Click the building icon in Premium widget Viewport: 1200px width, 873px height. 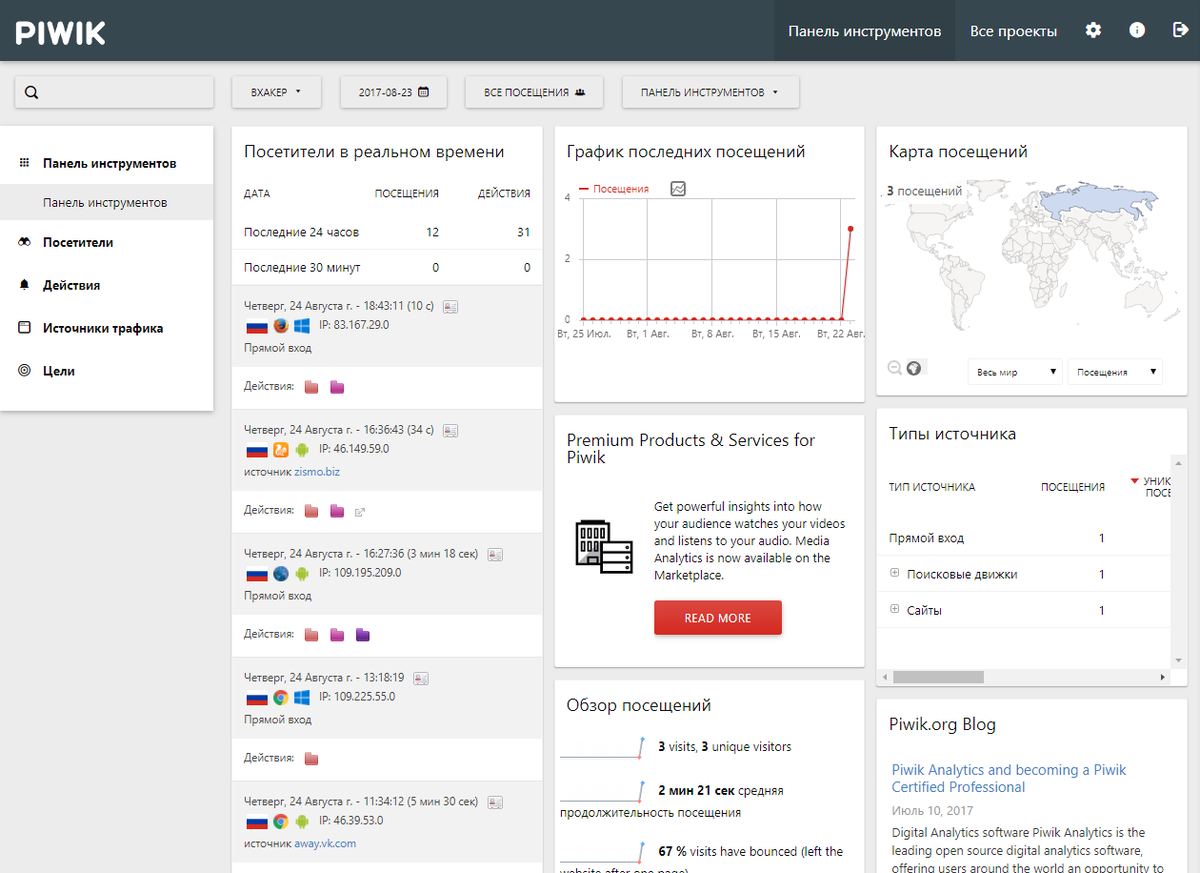point(604,546)
